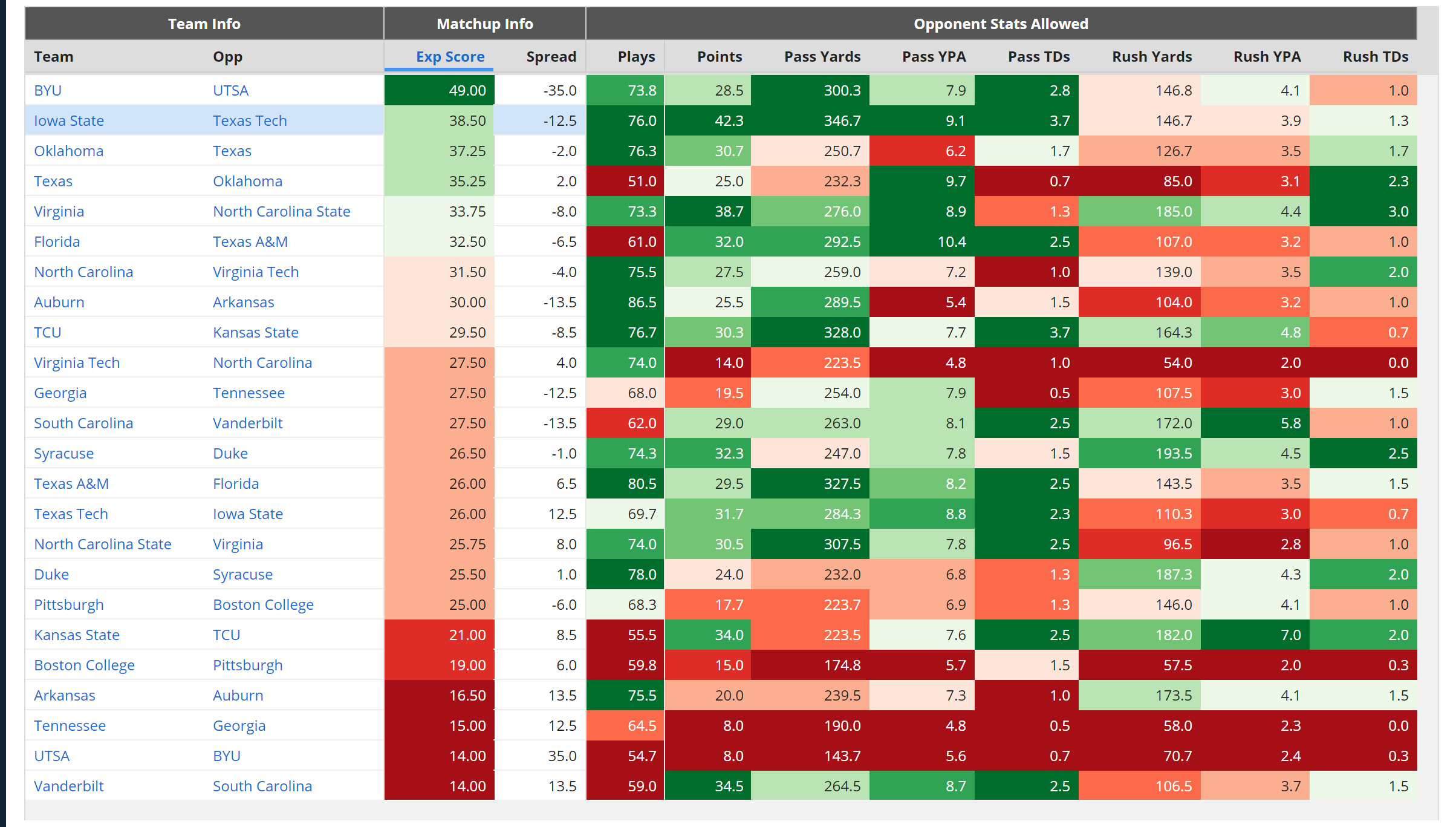
Task: Open the Pittsburgh team link
Action: pos(69,604)
